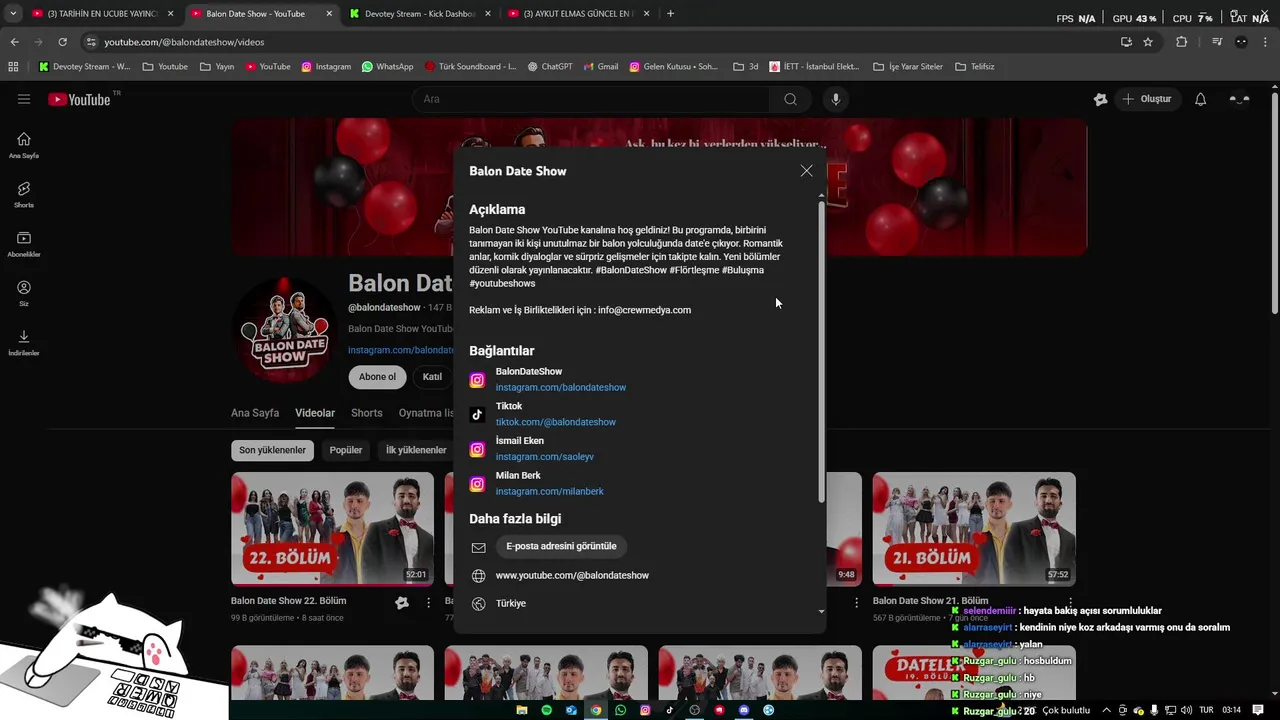Viewport: 1280px width, 720px height.
Task: Open the instagram.com/milanberk link
Action: point(550,492)
